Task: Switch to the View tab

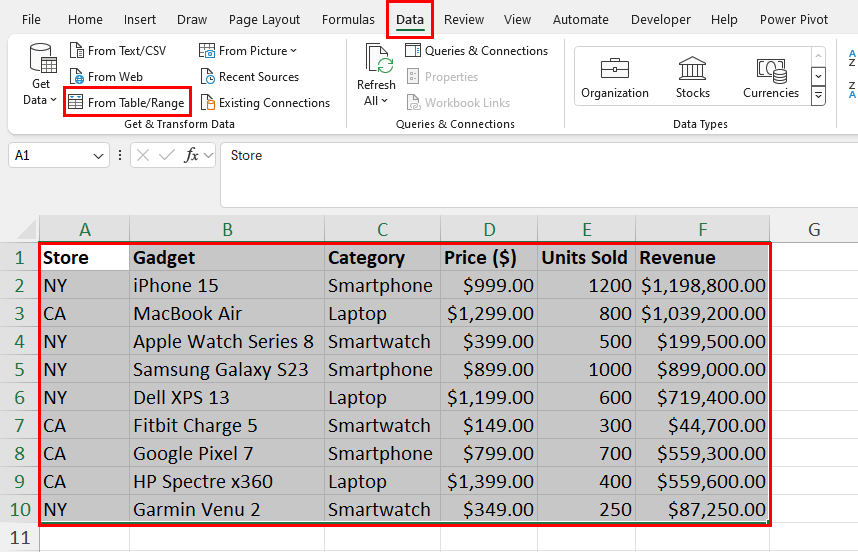Action: click(x=517, y=20)
